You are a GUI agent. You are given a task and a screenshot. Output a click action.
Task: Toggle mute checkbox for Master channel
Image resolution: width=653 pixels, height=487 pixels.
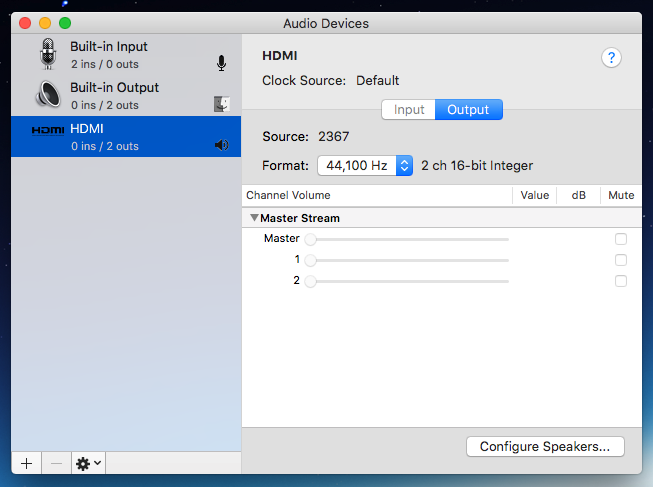tap(621, 239)
